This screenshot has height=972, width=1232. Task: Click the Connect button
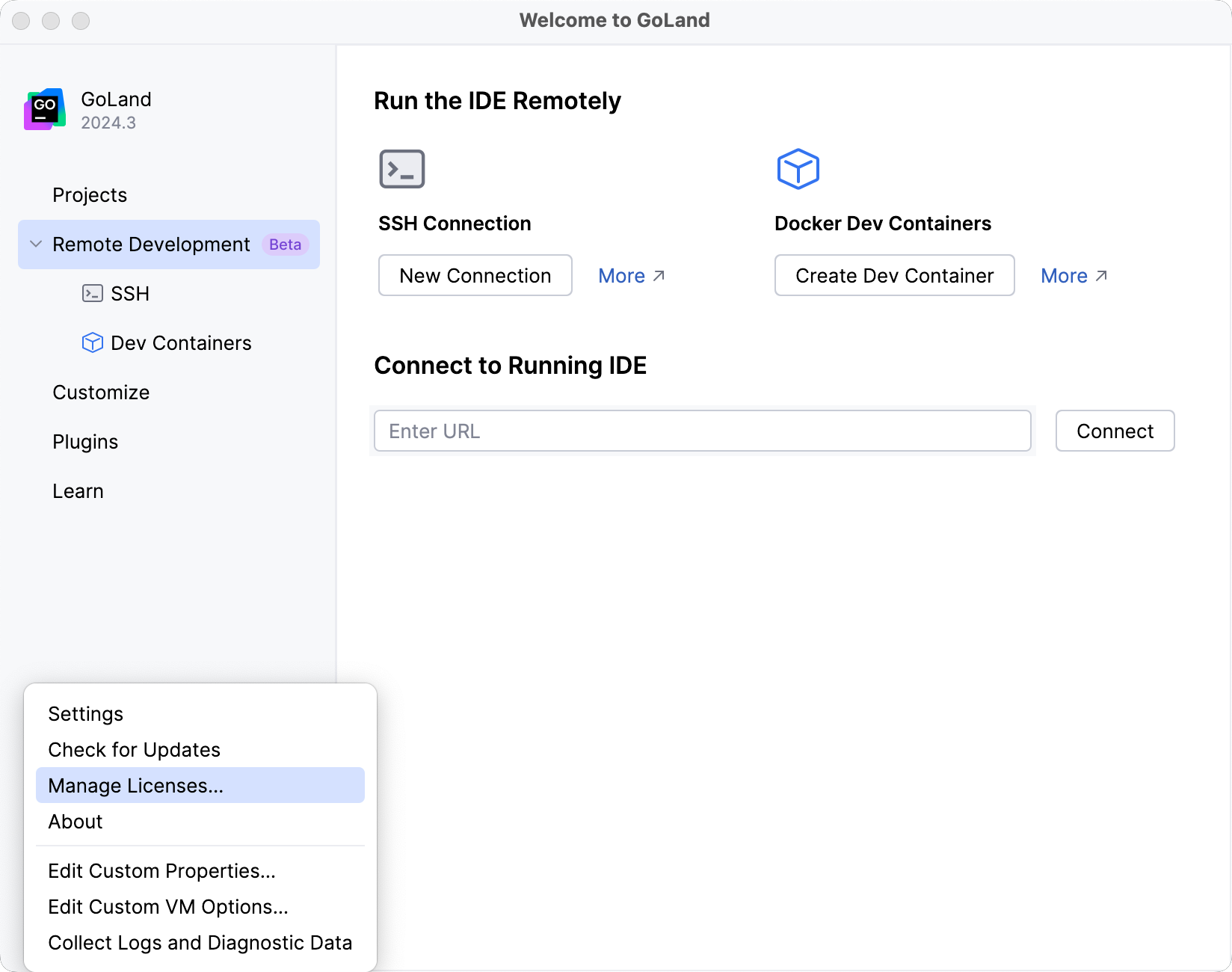(x=1115, y=431)
